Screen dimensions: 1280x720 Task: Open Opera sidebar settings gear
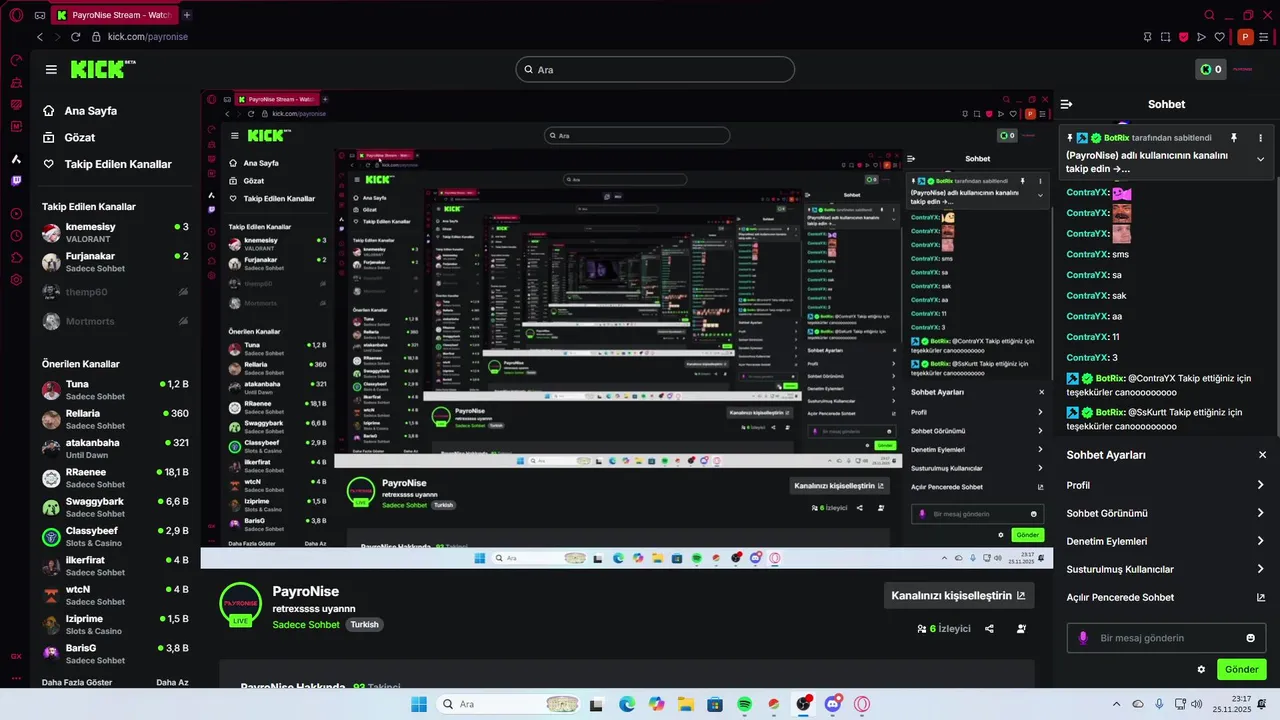coord(16,279)
